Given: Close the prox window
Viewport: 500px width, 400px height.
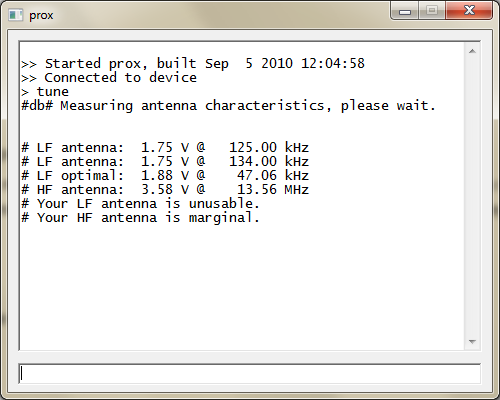Looking at the screenshot, I should (x=469, y=11).
